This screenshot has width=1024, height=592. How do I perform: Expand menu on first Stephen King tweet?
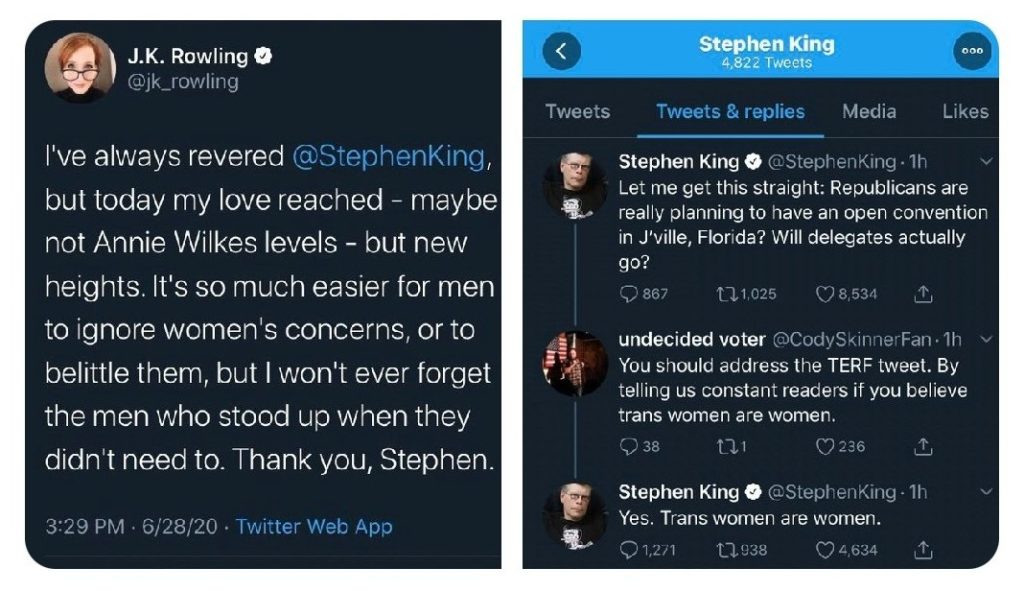[986, 161]
